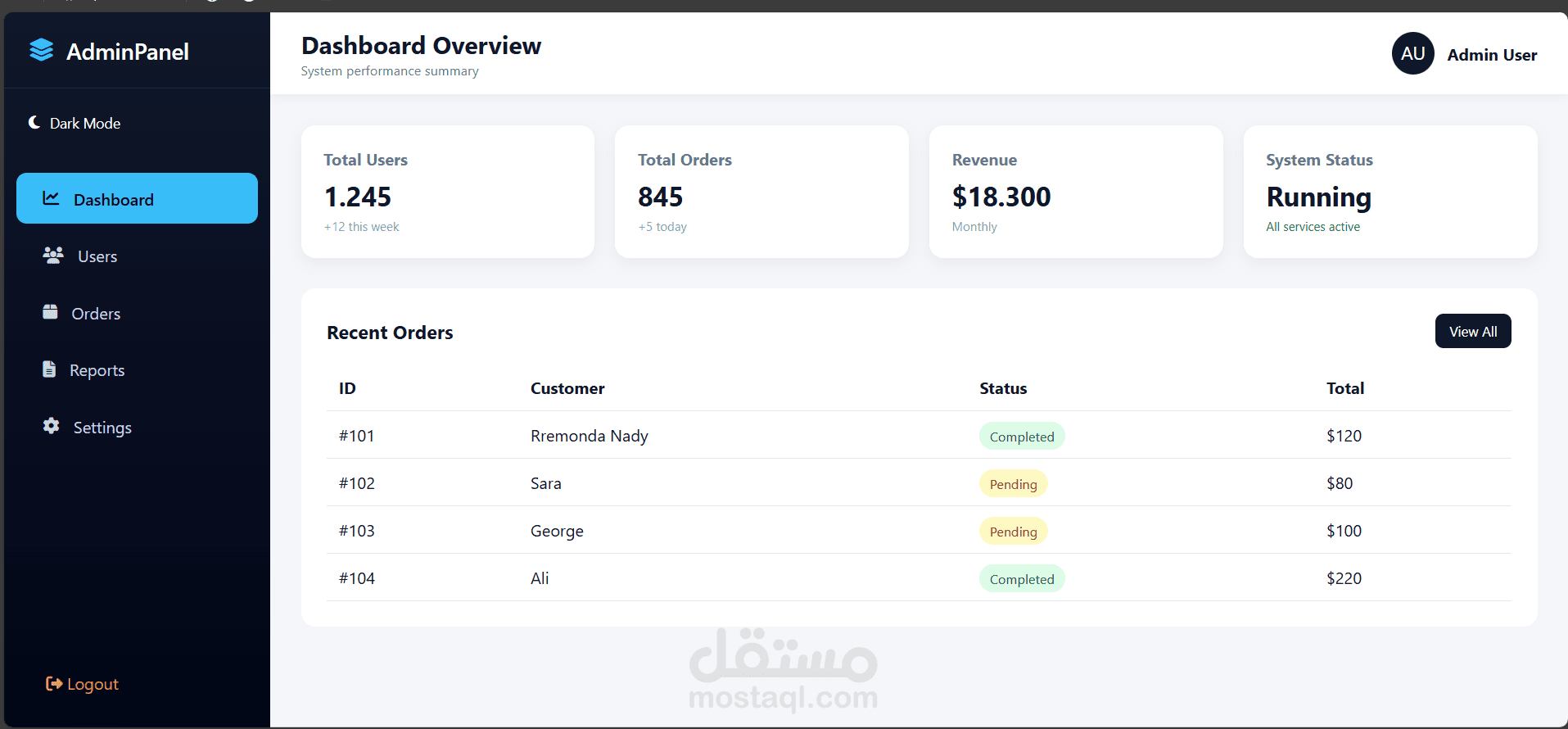Click the AdminPanel brand title

[128, 52]
